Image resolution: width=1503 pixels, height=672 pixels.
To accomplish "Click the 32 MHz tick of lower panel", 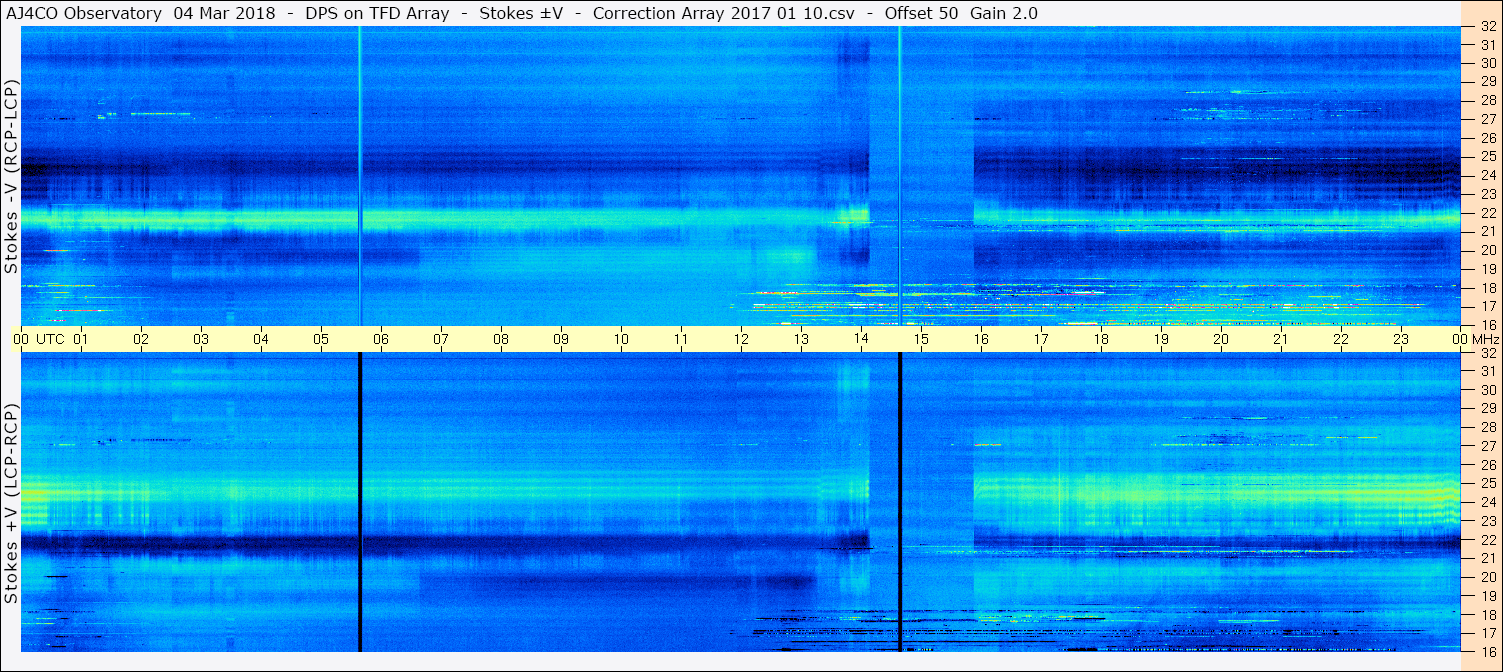I will click(x=1488, y=353).
